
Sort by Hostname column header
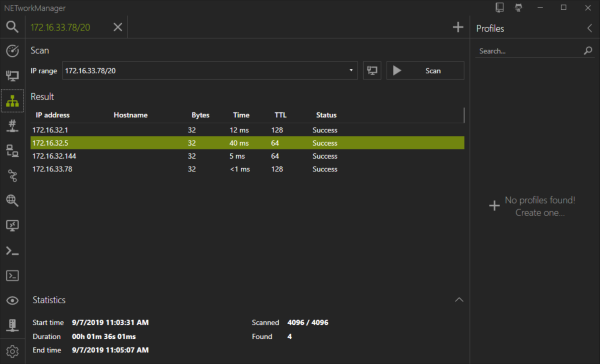(x=130, y=115)
